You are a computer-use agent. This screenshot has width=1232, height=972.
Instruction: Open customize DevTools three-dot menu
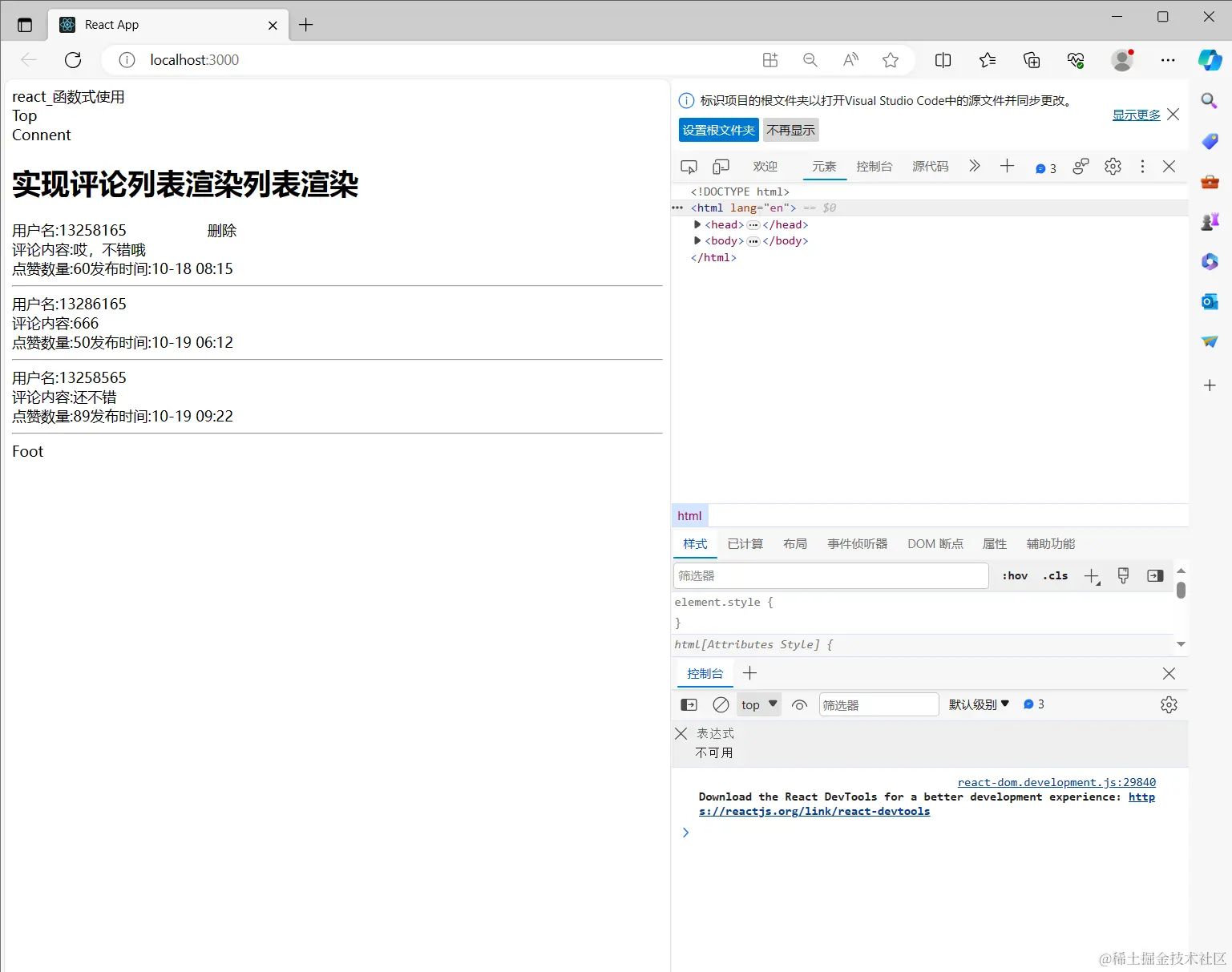pyautogui.click(x=1142, y=167)
